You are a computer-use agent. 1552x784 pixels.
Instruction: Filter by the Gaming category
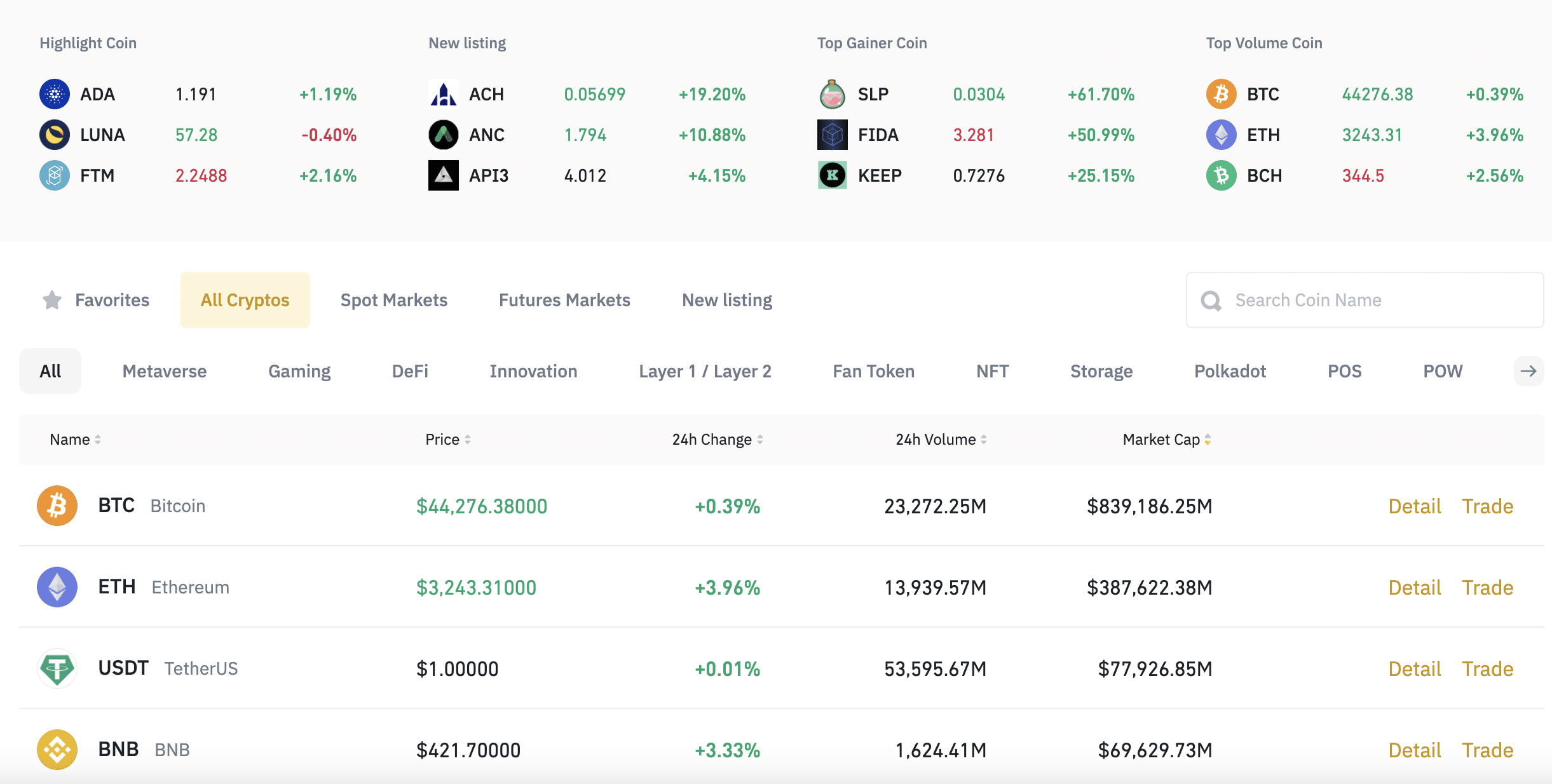click(x=299, y=371)
